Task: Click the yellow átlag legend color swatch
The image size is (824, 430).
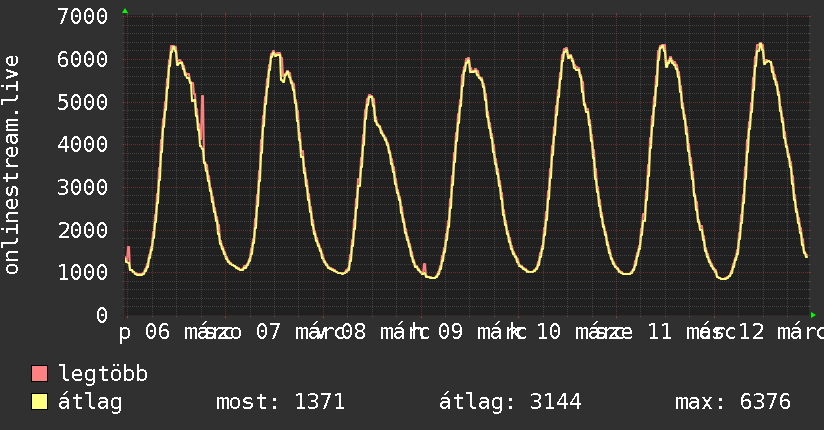Action: (x=40, y=402)
